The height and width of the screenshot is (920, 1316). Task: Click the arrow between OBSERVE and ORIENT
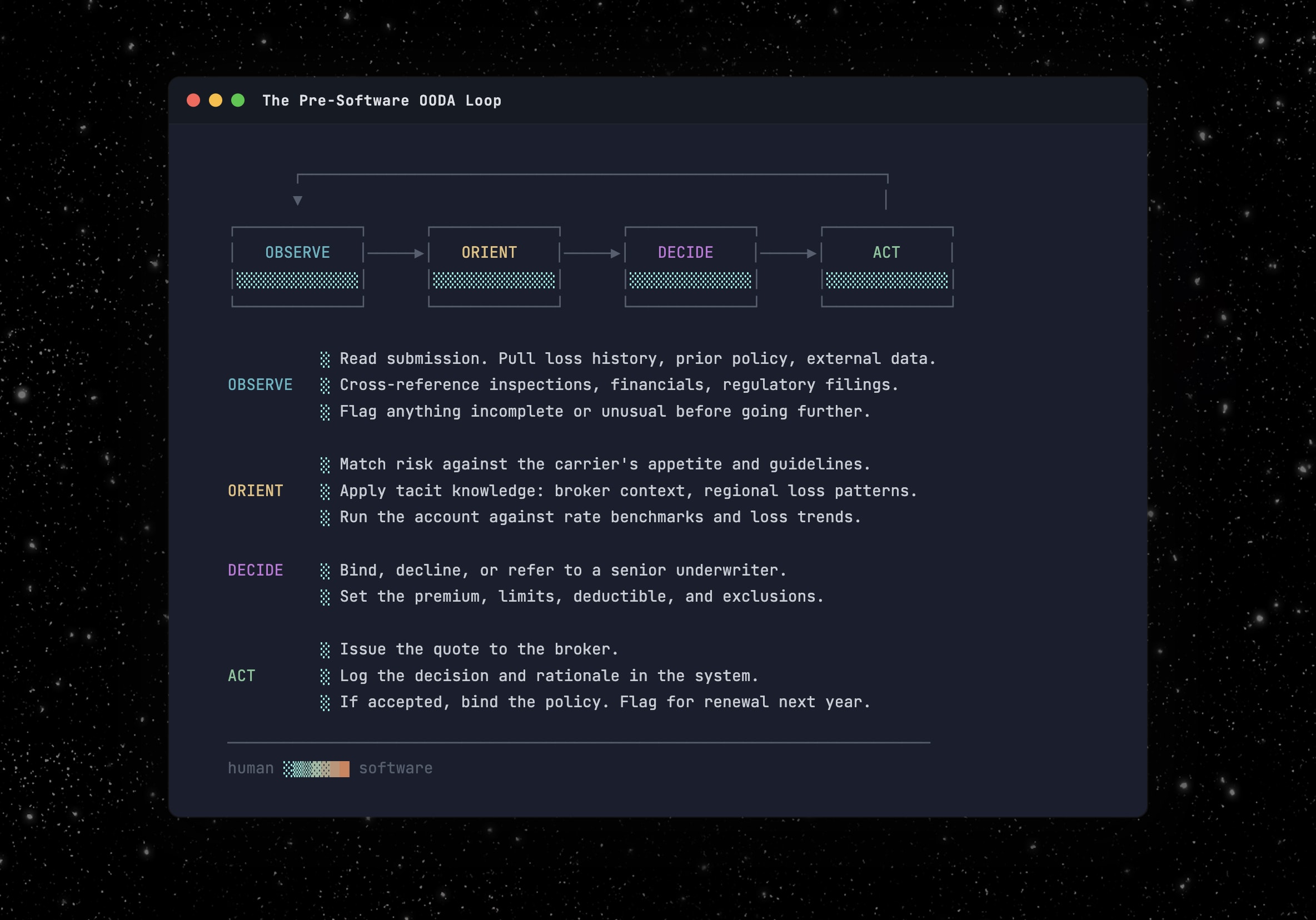point(396,253)
